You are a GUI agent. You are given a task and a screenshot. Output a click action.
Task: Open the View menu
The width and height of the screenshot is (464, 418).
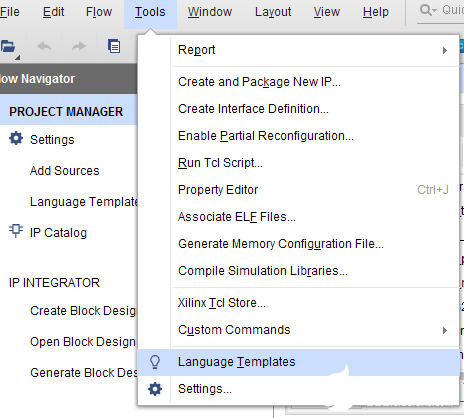pos(327,12)
